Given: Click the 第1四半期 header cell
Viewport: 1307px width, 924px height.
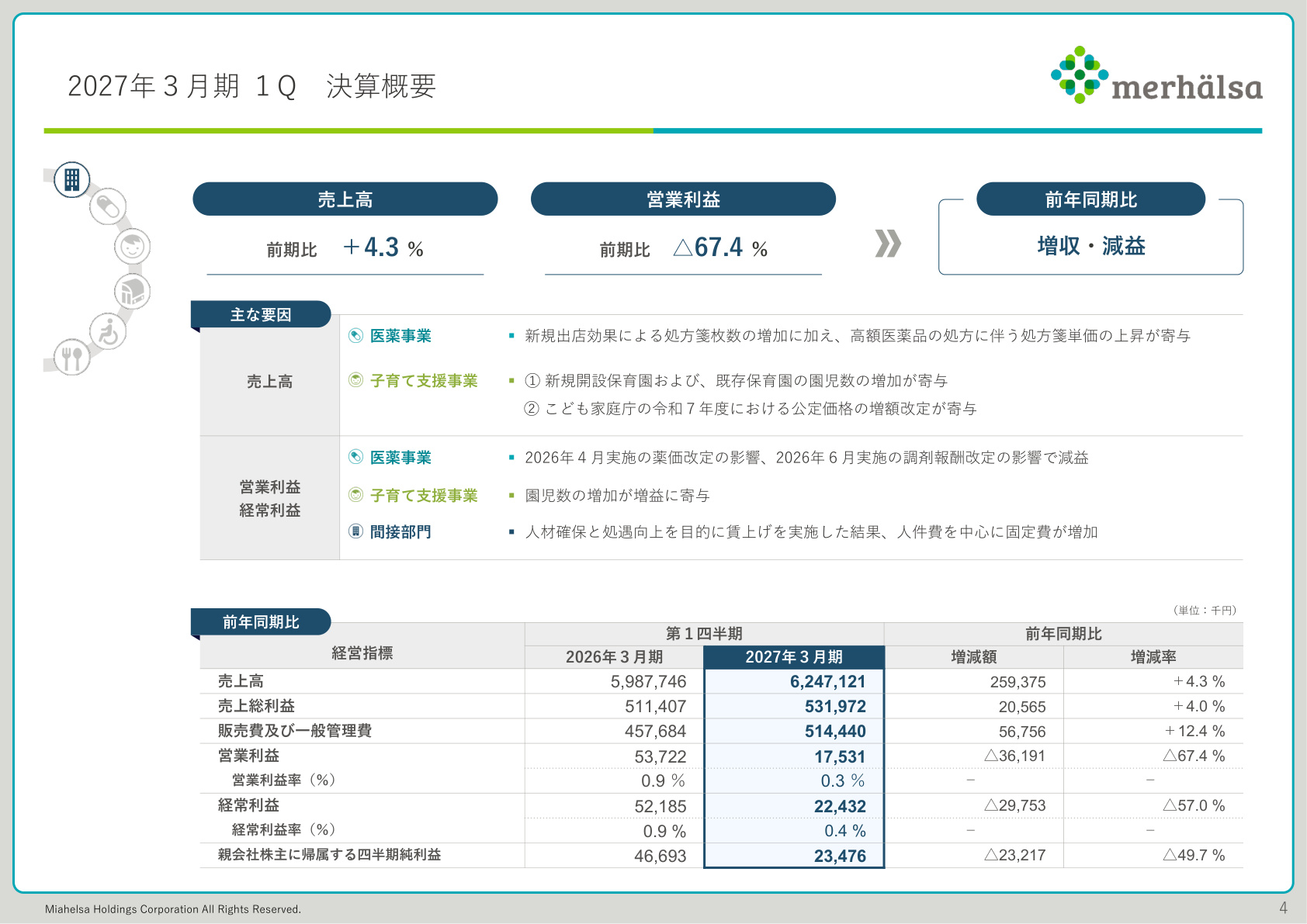Looking at the screenshot, I should coord(704,634).
